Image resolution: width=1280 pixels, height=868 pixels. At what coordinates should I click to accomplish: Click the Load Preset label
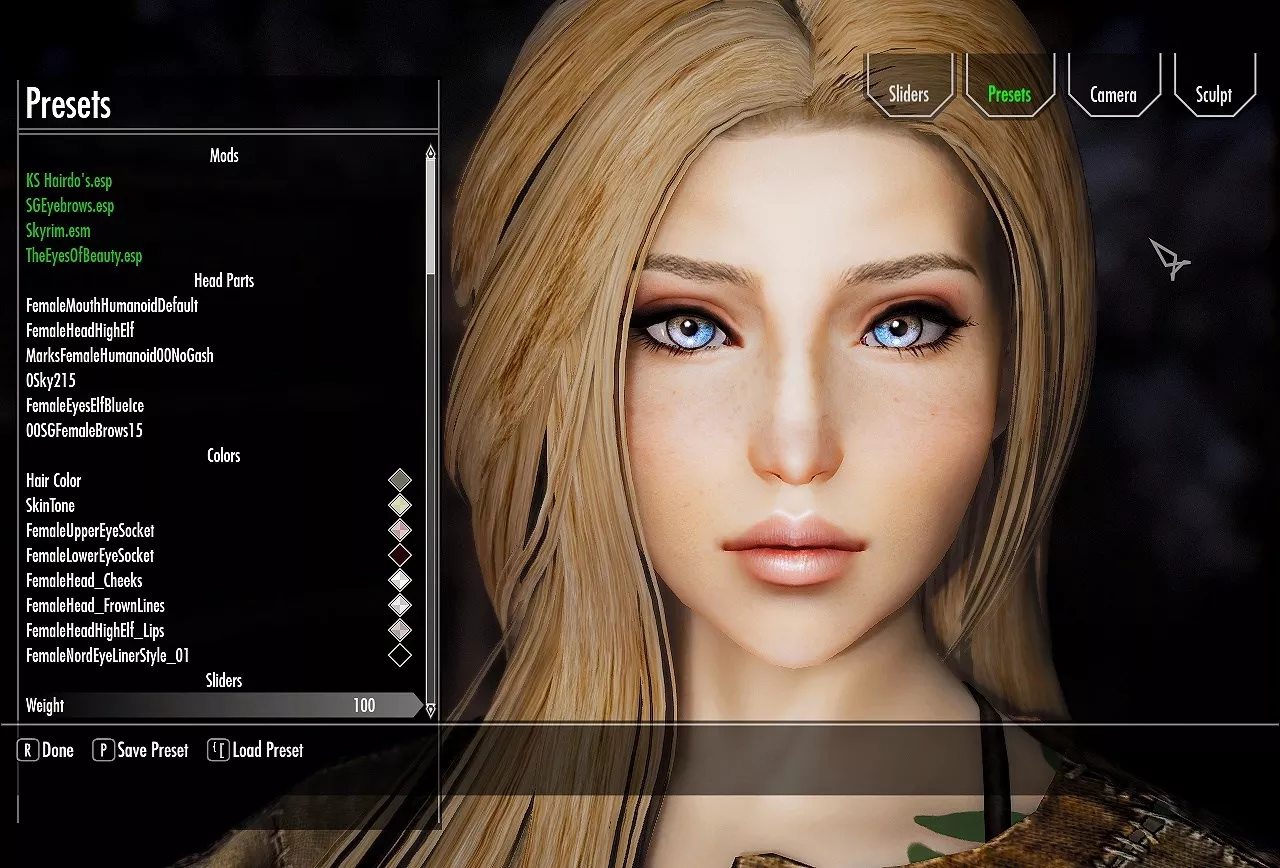coord(268,750)
